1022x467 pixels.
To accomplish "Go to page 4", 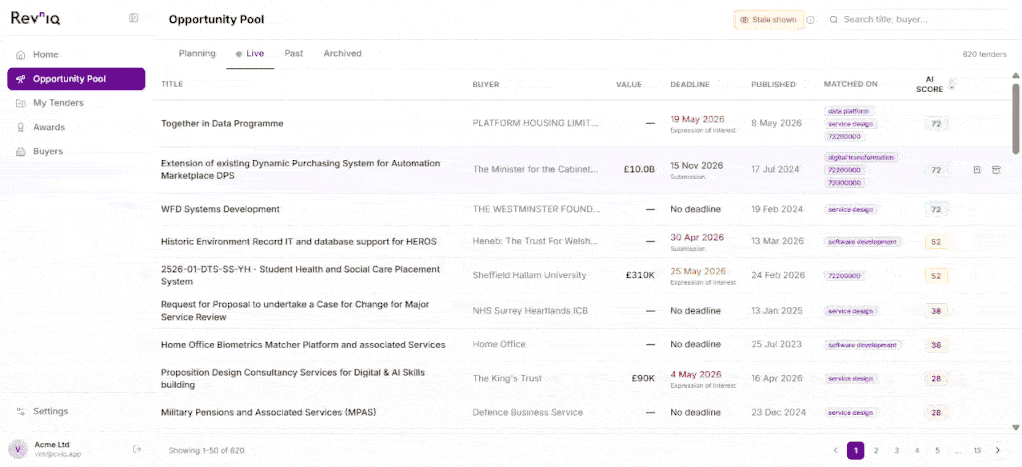I will coord(916,451).
